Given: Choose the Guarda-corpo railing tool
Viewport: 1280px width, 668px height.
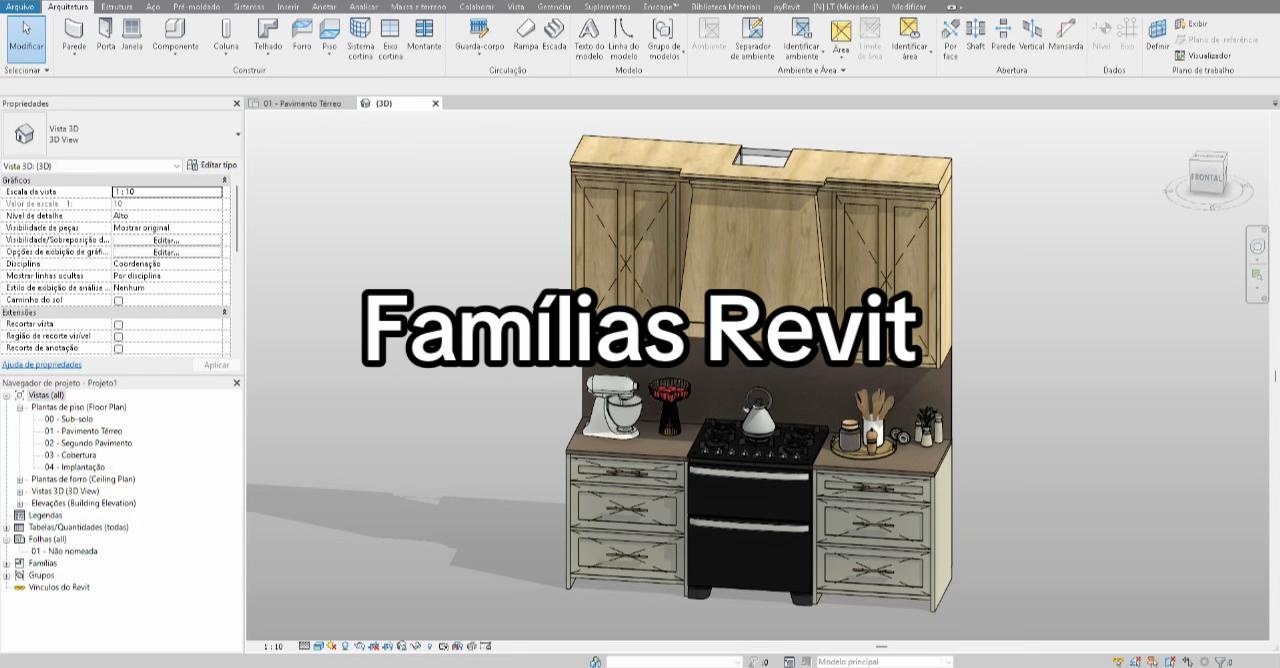Looking at the screenshot, I should (480, 34).
